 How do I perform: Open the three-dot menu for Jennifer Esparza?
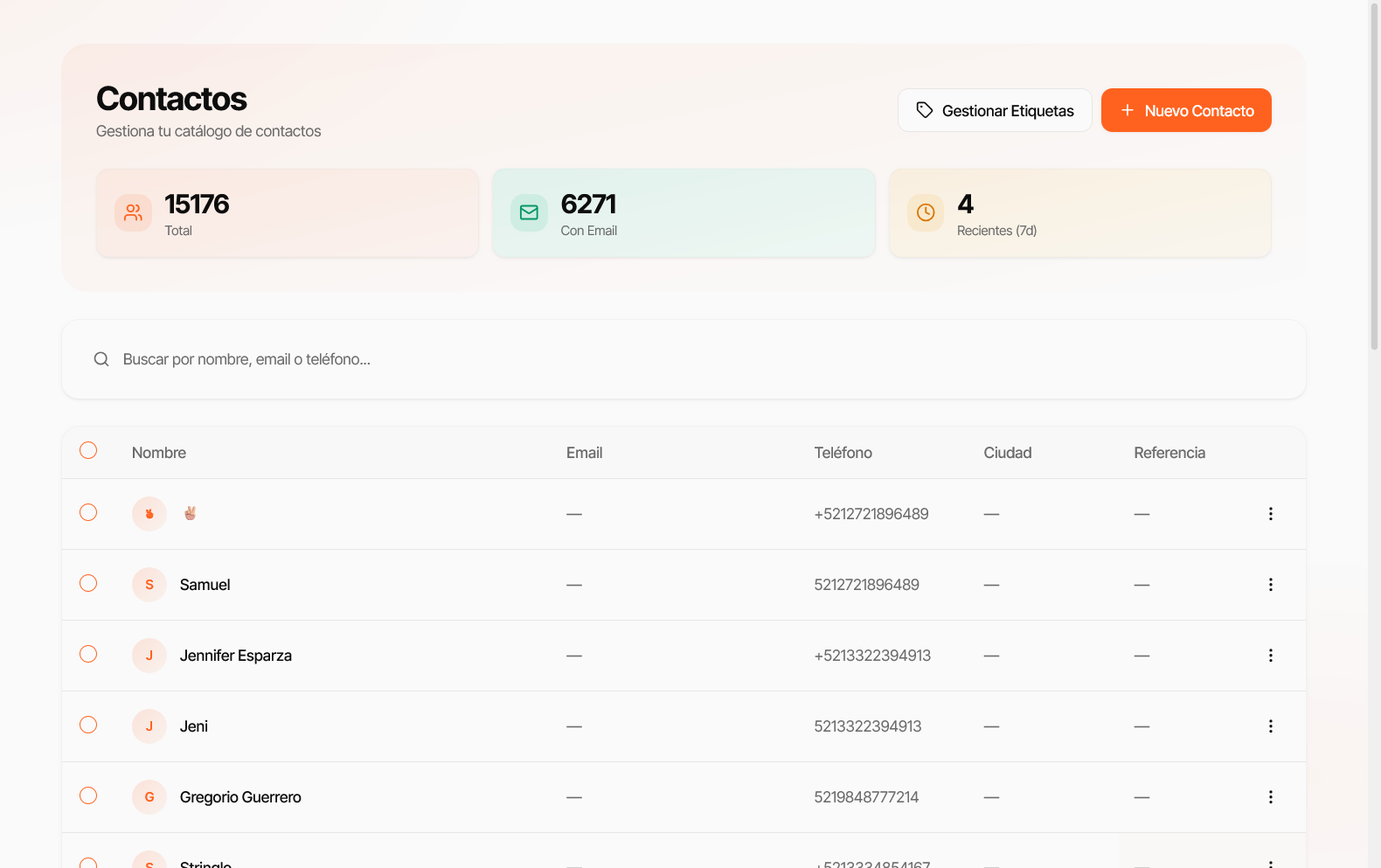[x=1271, y=656]
